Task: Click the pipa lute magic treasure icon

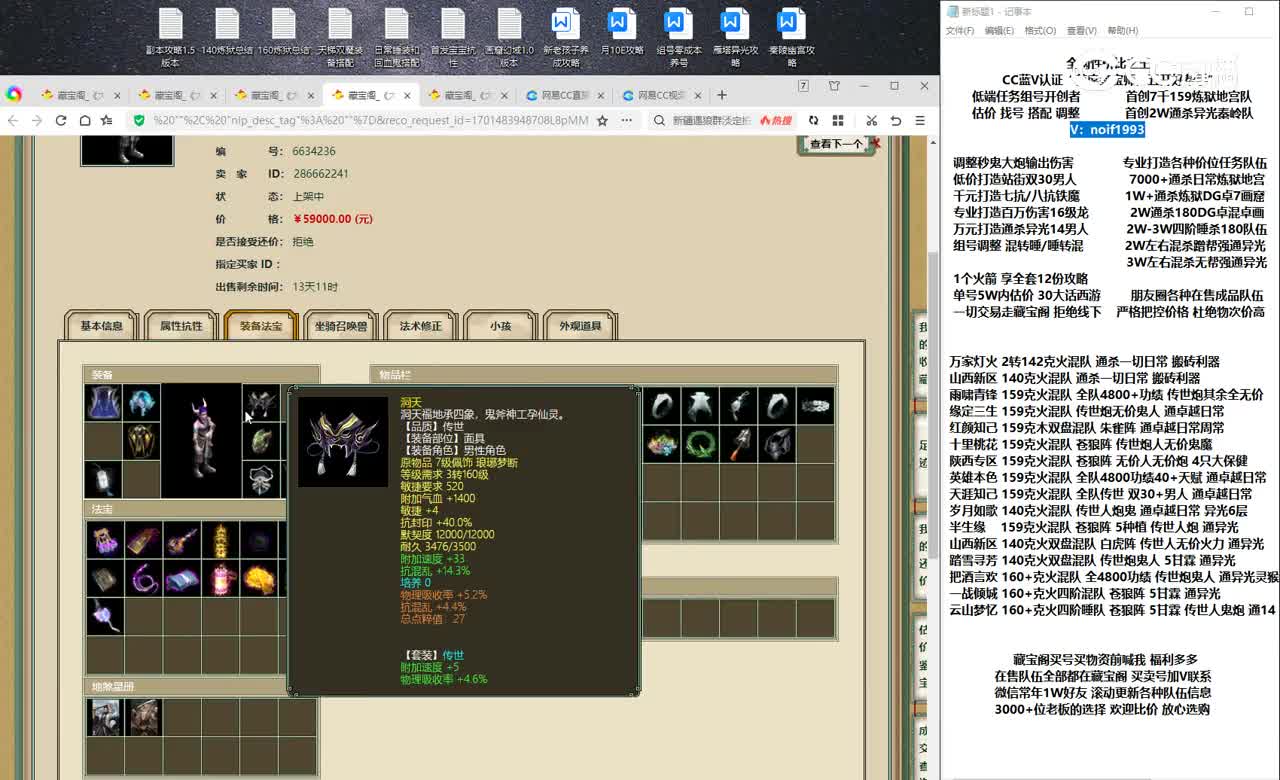Action: click(181, 540)
